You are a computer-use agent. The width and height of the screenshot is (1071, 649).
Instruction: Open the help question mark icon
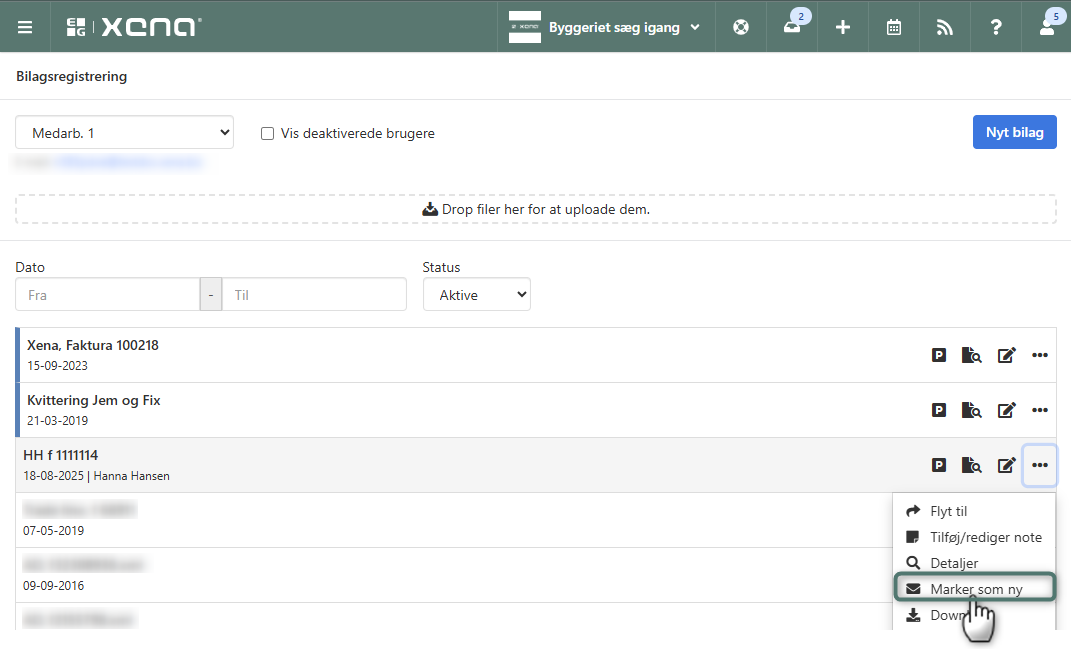(x=996, y=27)
